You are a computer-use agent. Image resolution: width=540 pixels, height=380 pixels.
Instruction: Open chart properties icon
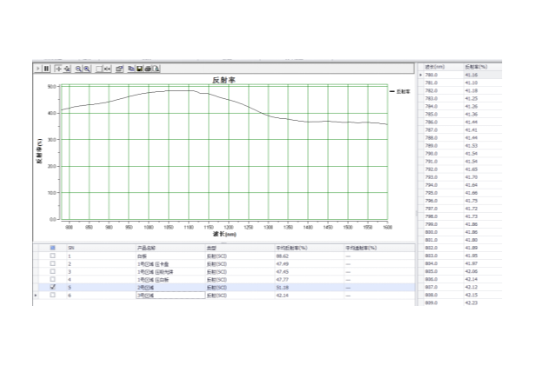(x=119, y=69)
